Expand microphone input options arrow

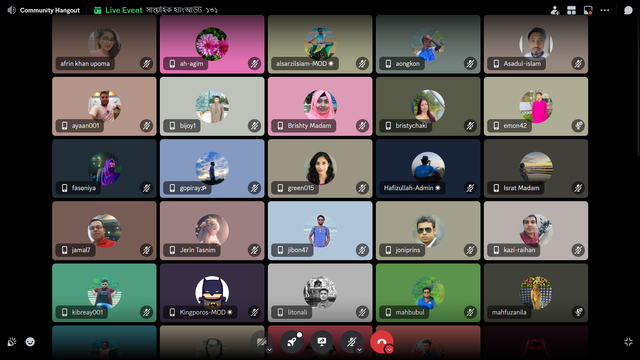pyautogui.click(x=359, y=349)
